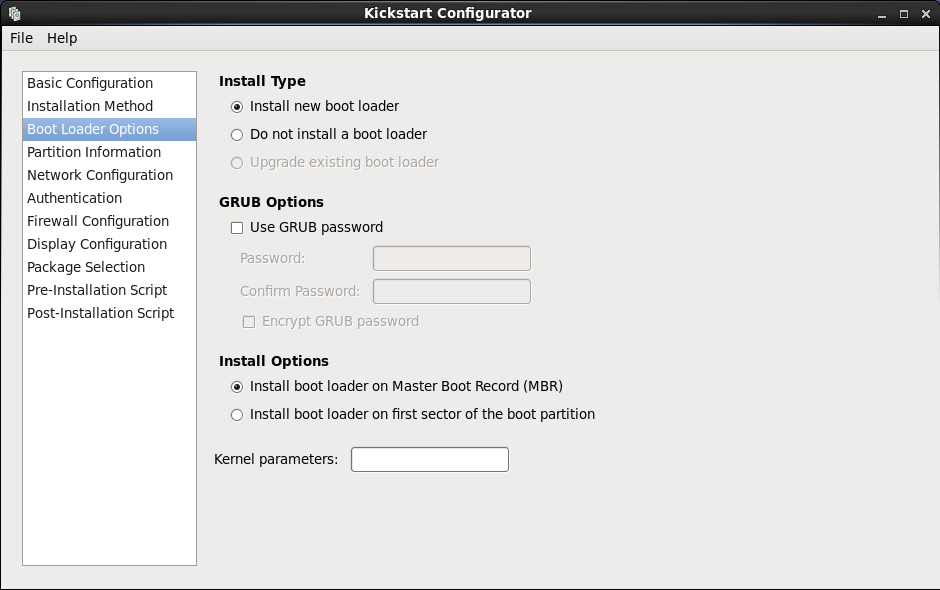Show Display Configuration settings
940x590 pixels.
tap(97, 244)
